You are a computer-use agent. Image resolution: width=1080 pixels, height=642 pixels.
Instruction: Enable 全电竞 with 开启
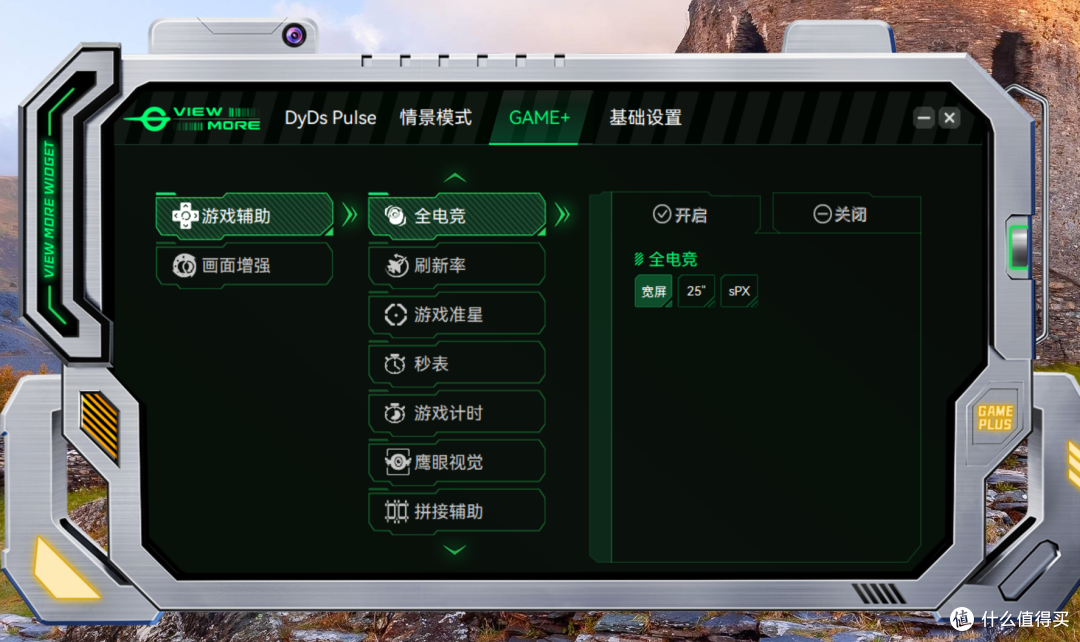point(680,215)
